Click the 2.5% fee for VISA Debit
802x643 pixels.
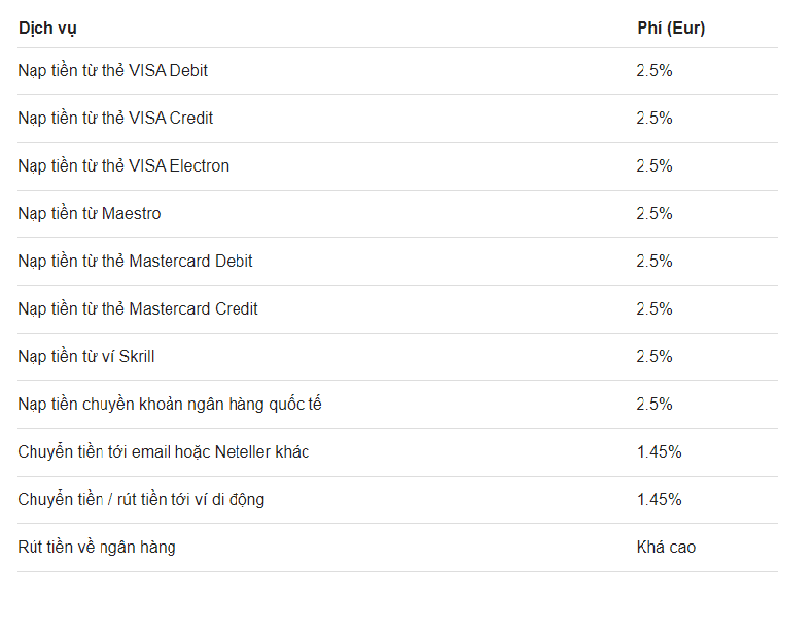pyautogui.click(x=654, y=71)
